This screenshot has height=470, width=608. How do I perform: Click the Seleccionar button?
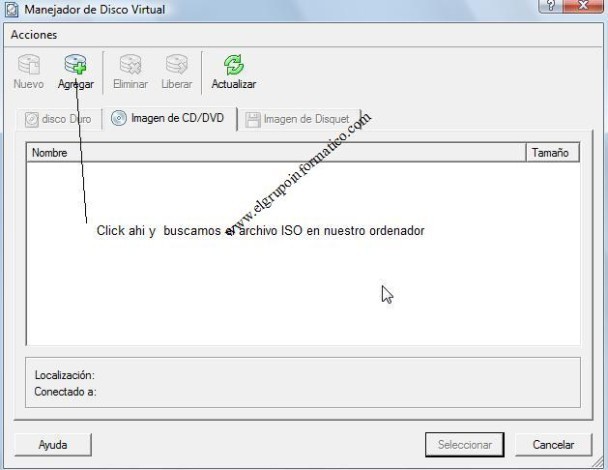(465, 444)
